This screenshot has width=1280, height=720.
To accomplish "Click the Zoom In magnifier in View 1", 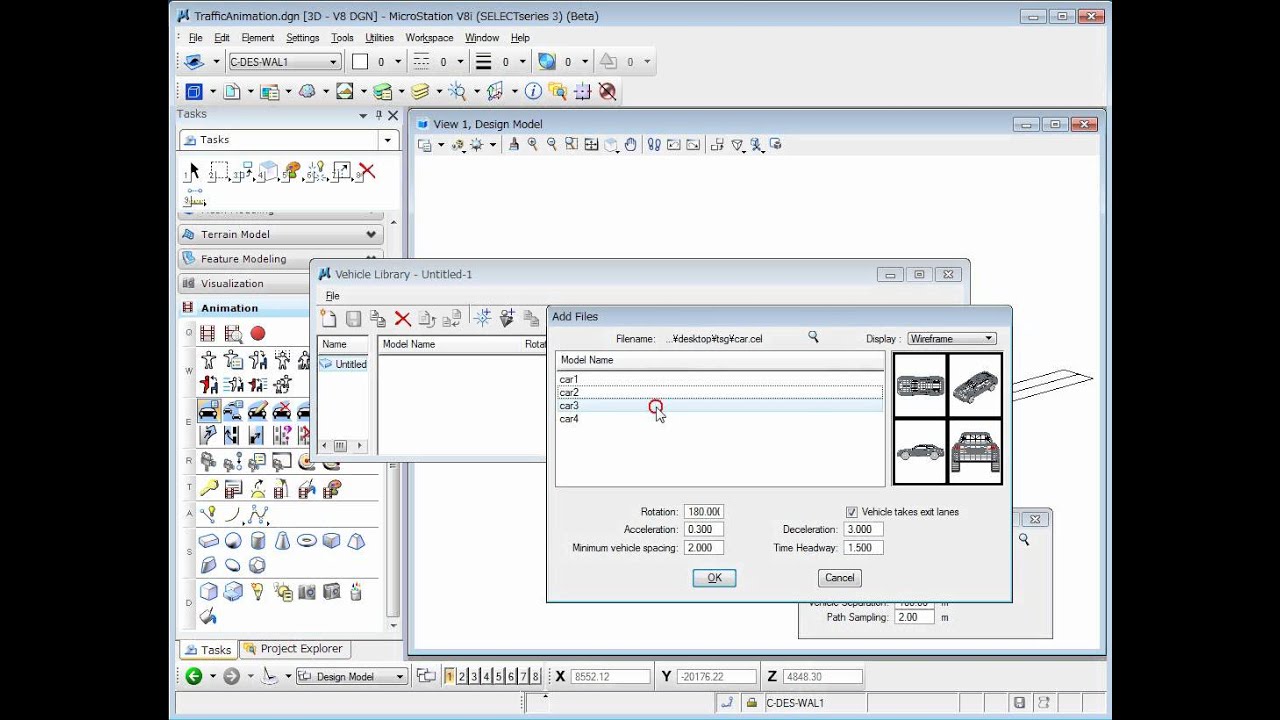I will pos(533,145).
